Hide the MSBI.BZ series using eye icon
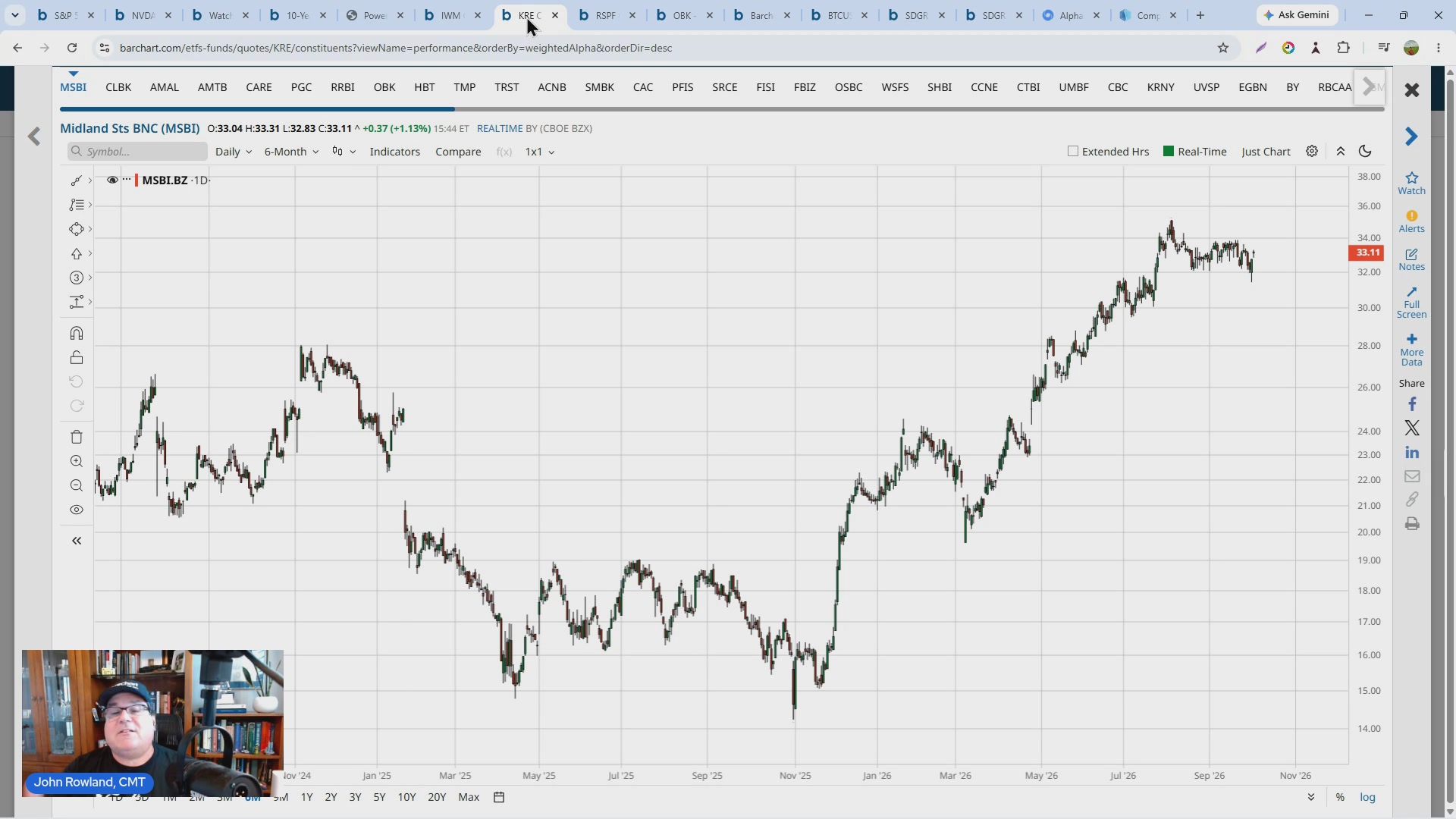This screenshot has height=819, width=1456. 112,180
